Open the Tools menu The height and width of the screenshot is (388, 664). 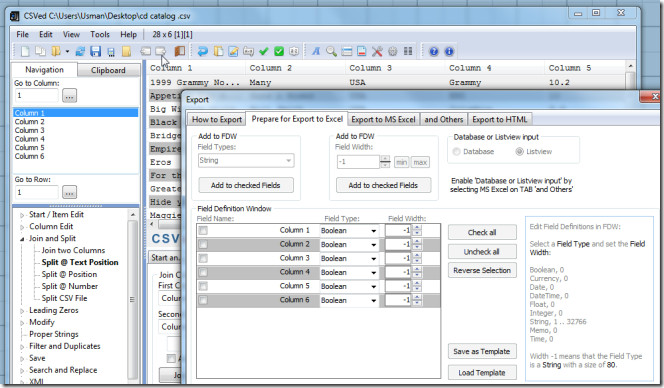click(100, 34)
